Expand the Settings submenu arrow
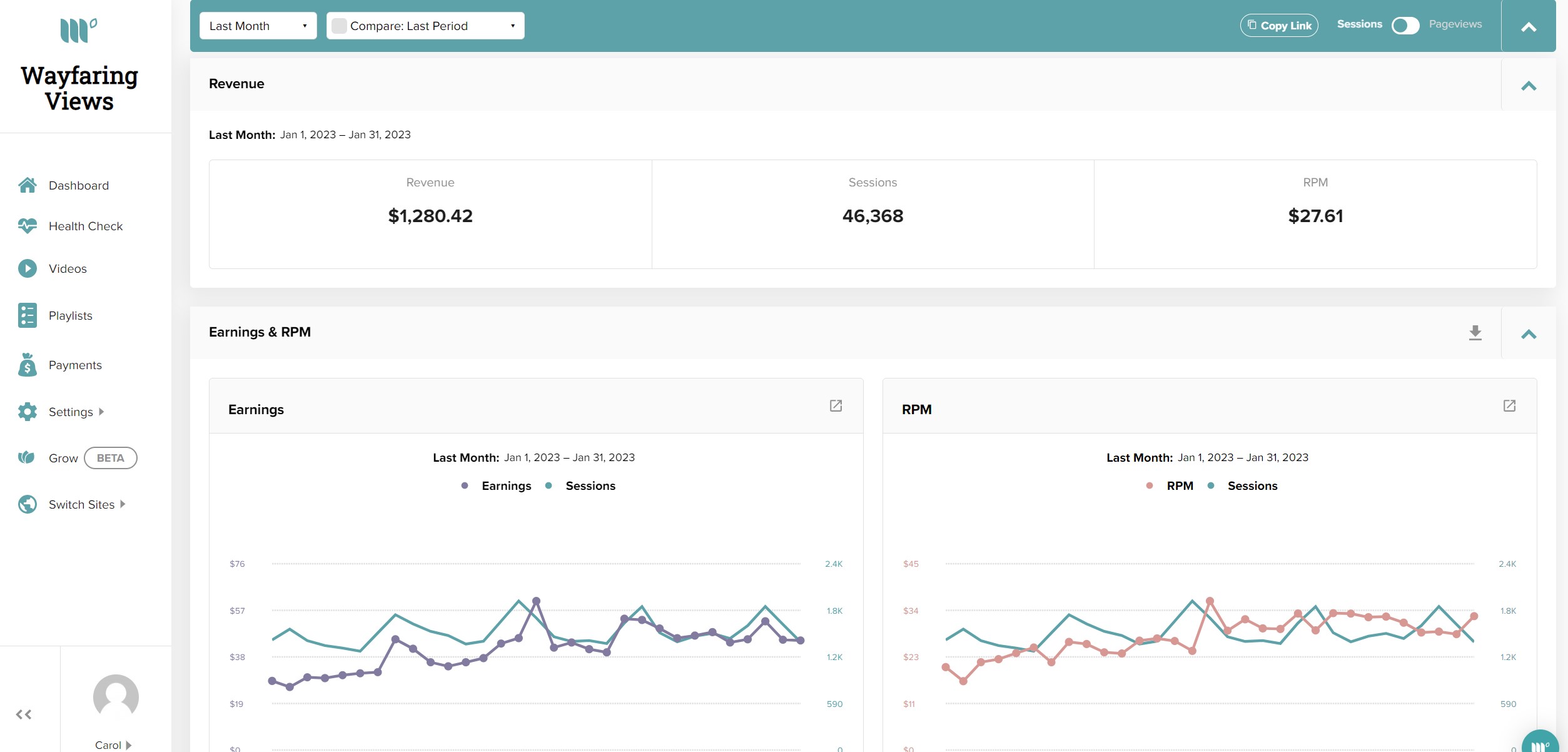 click(101, 412)
